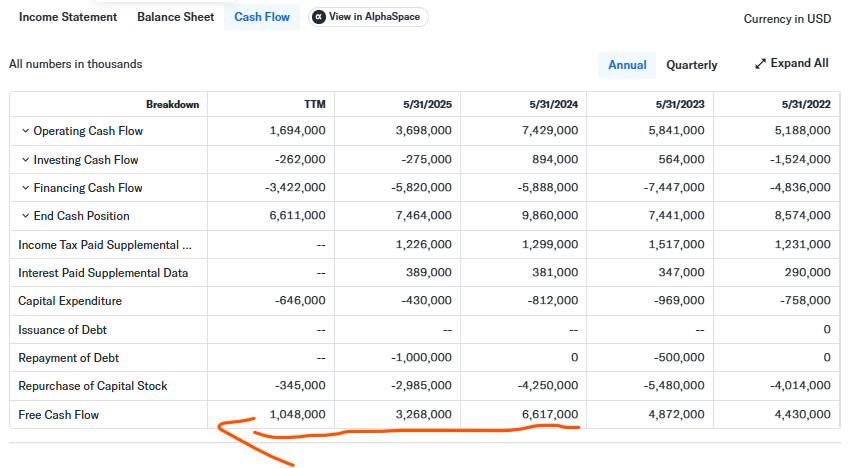Click Free Cash Flow value 4,872,000
Screen dimensions: 850x468
(677, 414)
